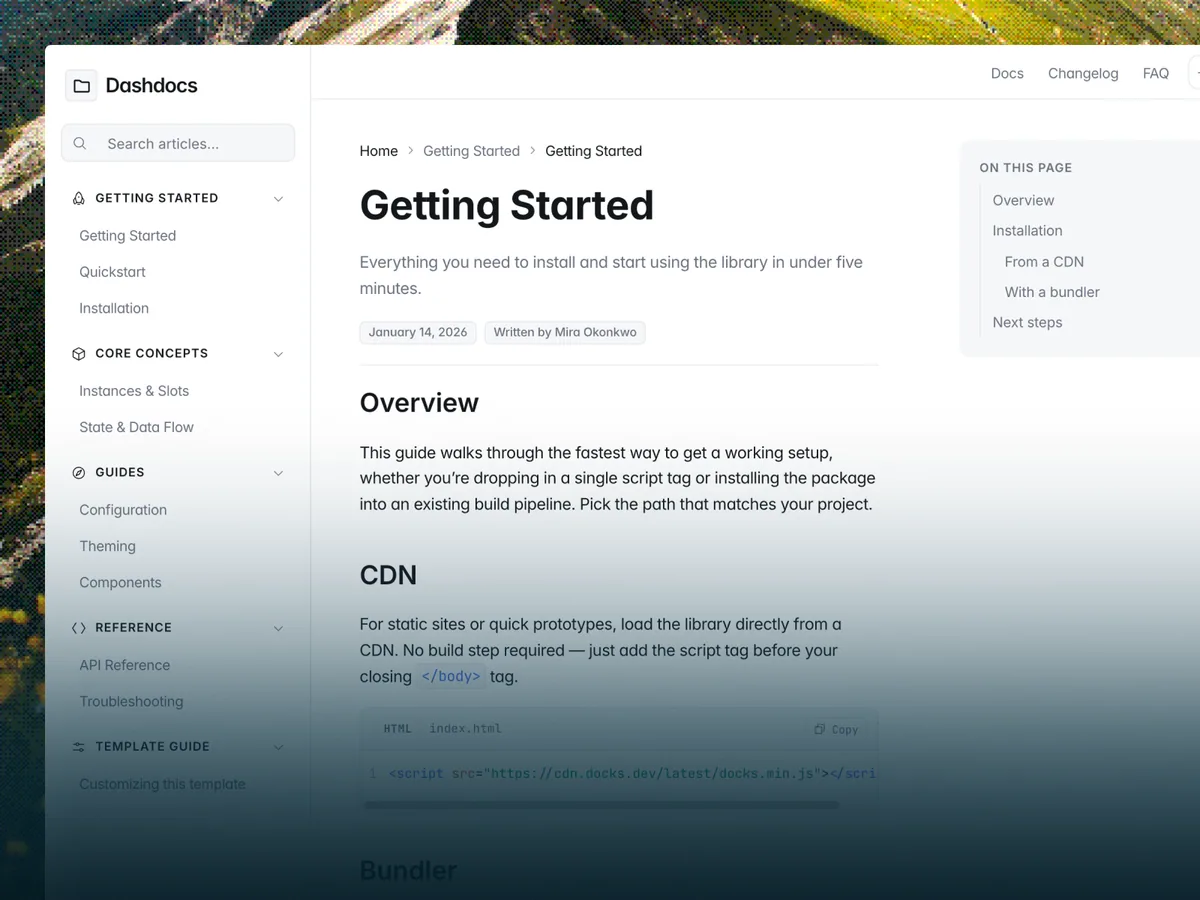Collapse the Guides sidebar section
Image resolution: width=1200 pixels, height=900 pixels.
tap(278, 473)
